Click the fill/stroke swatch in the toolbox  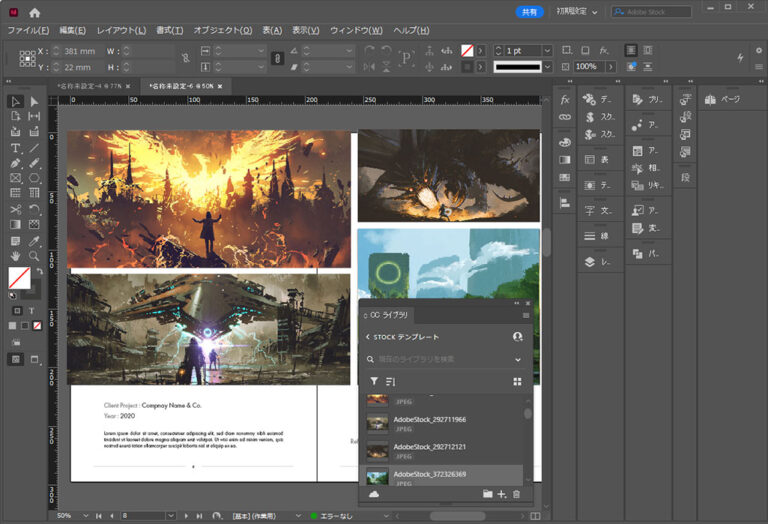[19, 277]
